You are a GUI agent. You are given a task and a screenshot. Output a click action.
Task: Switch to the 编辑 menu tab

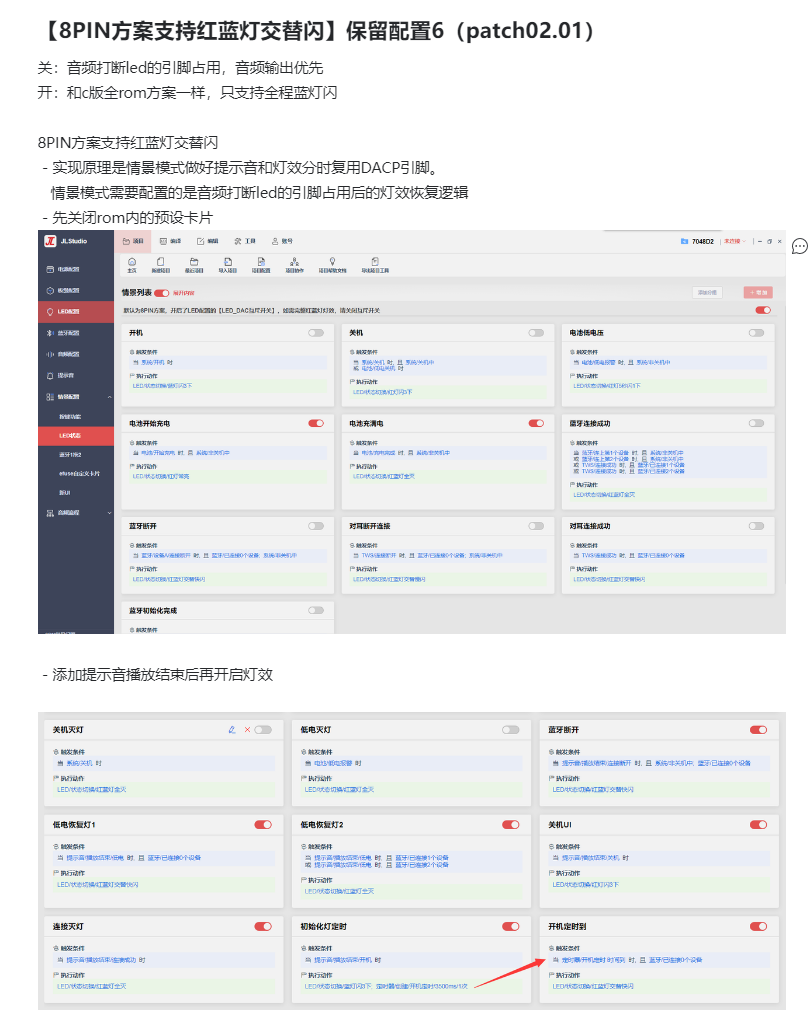tap(208, 241)
